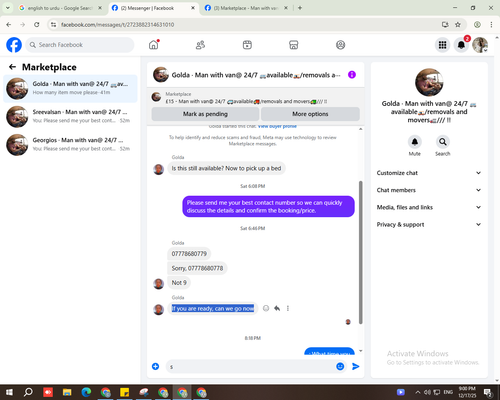The width and height of the screenshot is (500, 400).
Task: Open more options for selected message
Action: tap(288, 308)
